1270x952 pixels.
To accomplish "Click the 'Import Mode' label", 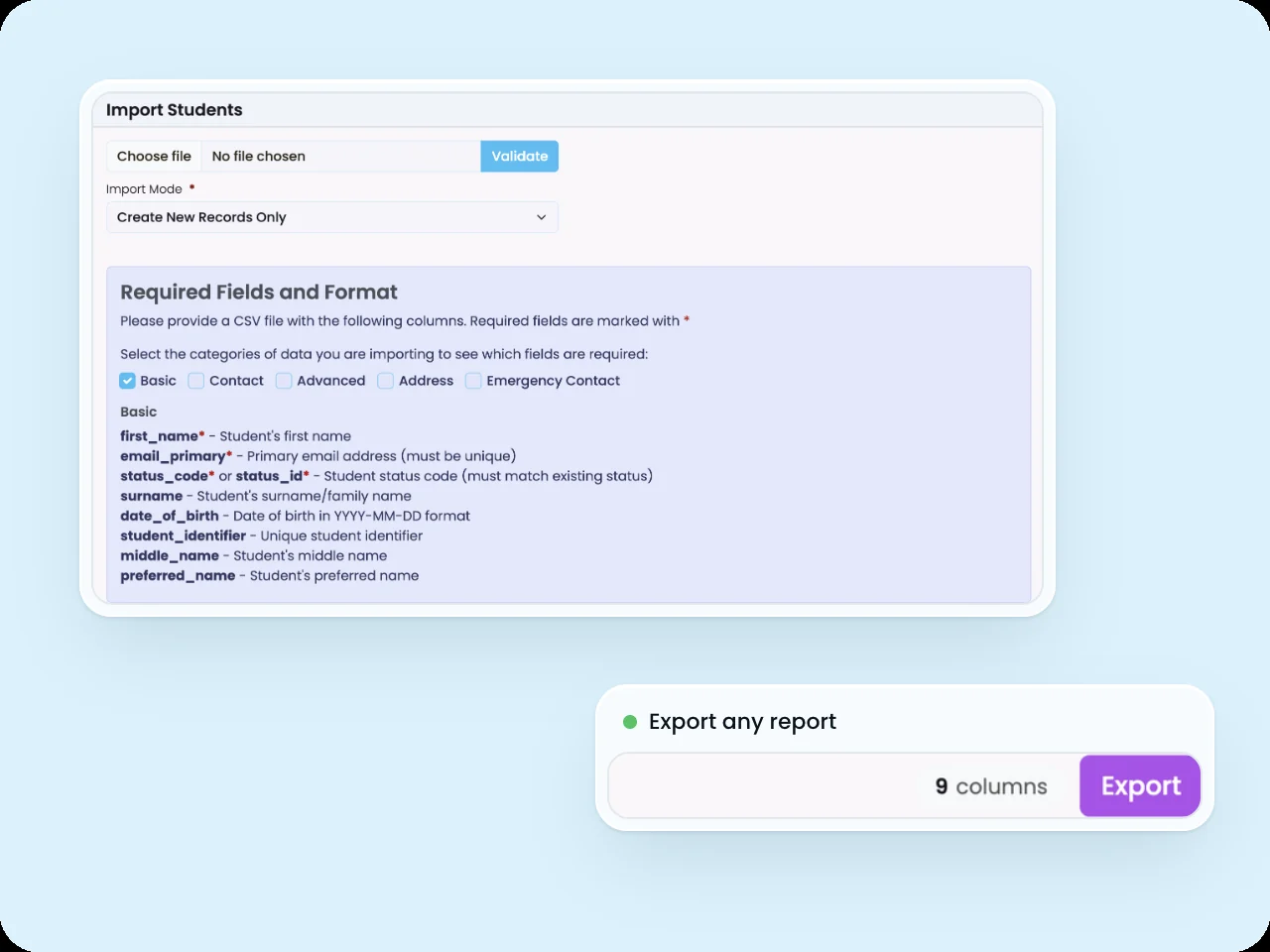I will pos(144,189).
